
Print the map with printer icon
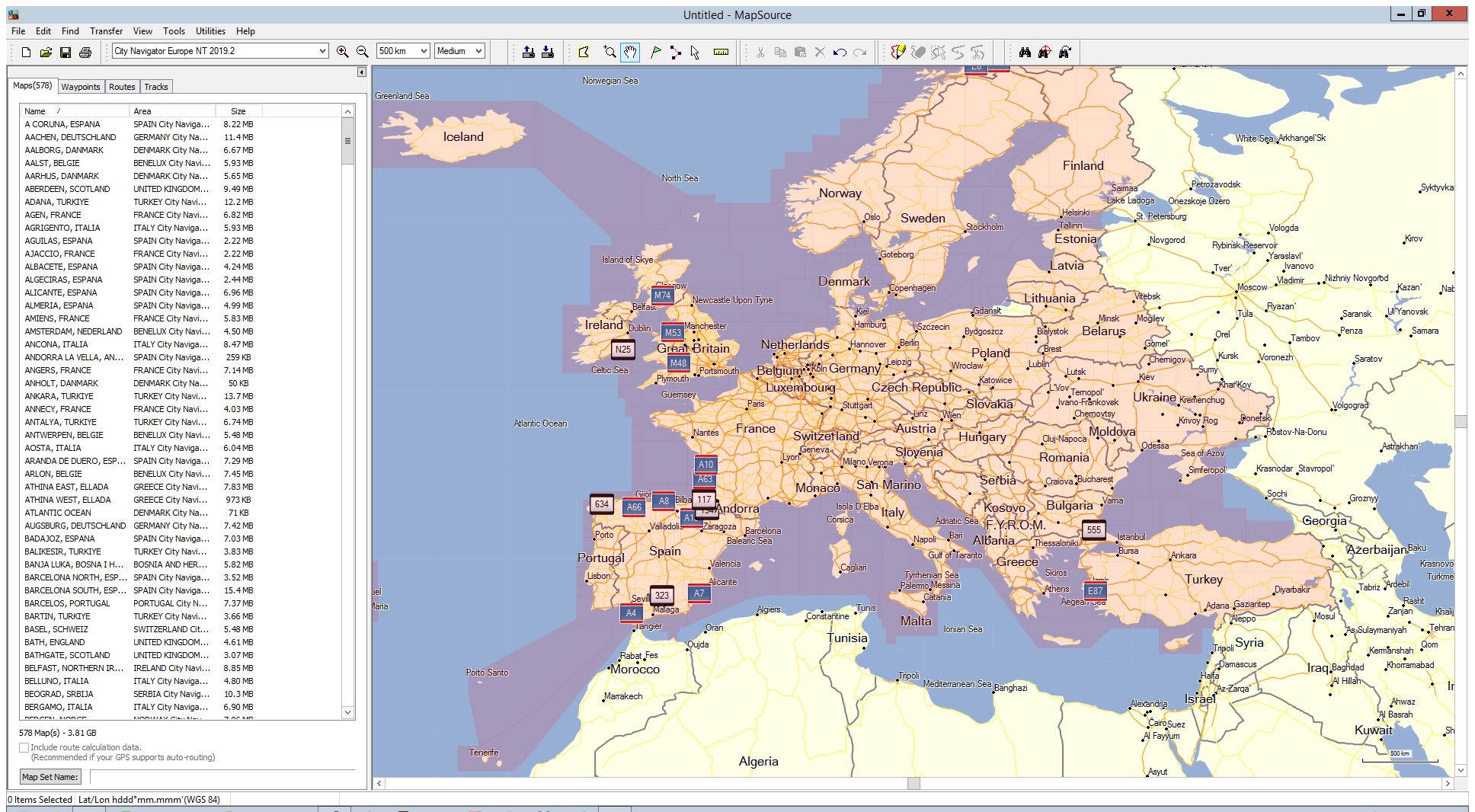click(x=85, y=52)
